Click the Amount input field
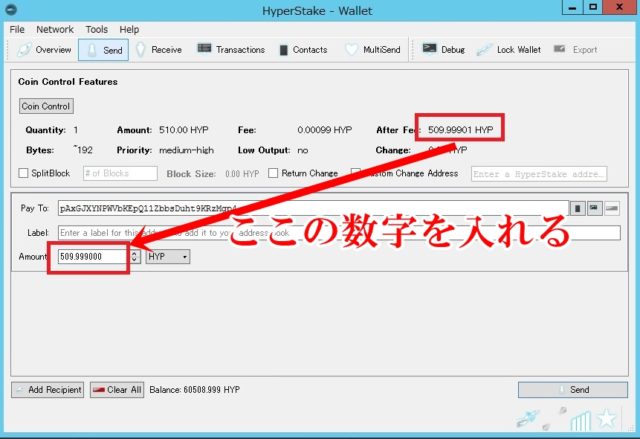 [92, 257]
